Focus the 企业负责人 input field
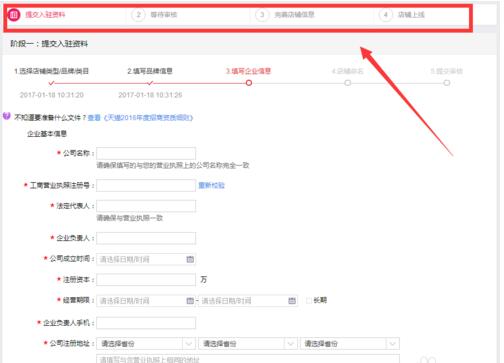 146,238
